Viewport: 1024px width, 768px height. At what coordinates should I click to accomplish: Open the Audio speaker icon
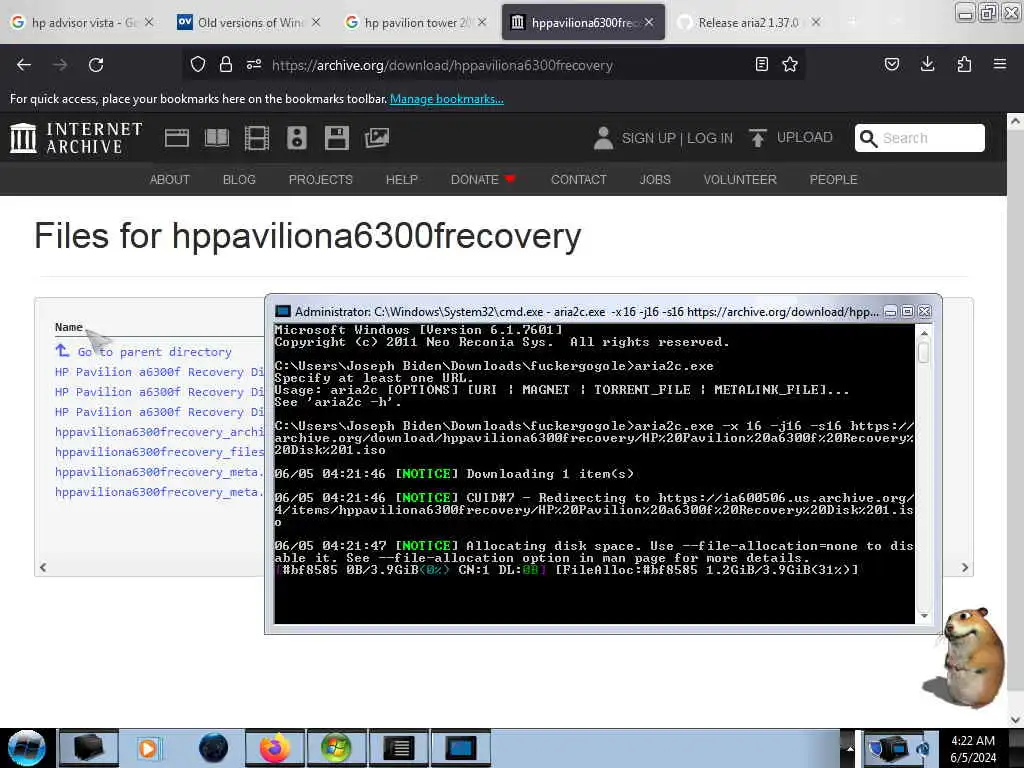coord(296,138)
